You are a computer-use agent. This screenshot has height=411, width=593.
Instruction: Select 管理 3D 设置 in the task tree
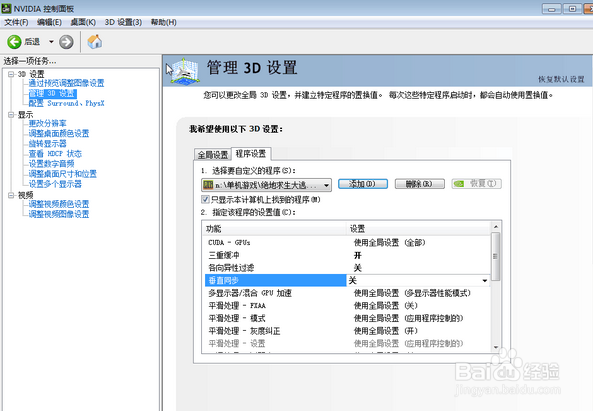coord(53,93)
